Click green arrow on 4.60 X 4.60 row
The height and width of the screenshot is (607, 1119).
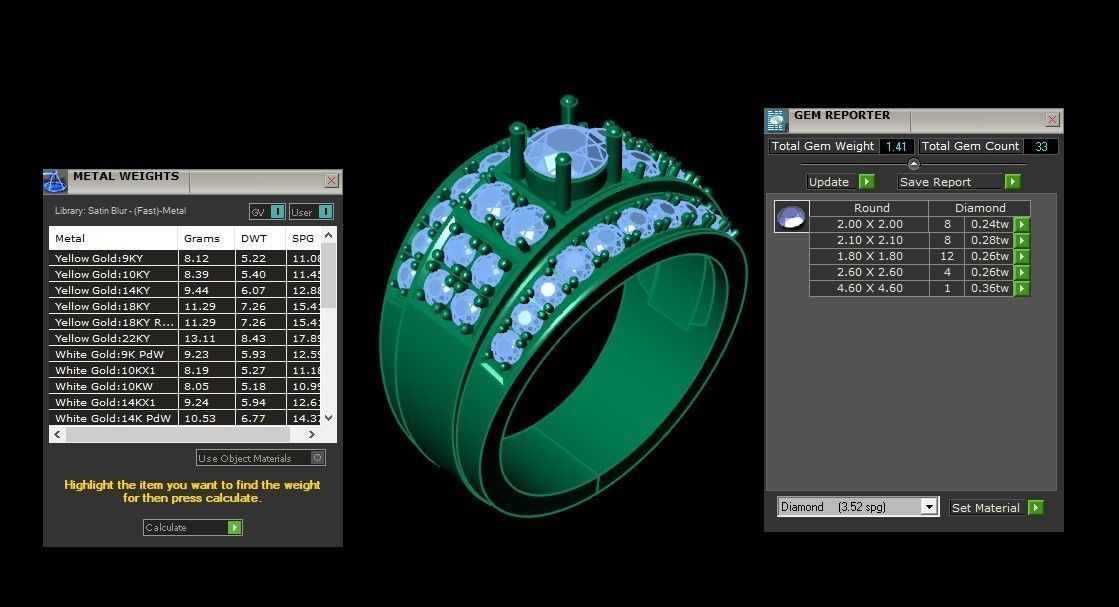[x=1022, y=288]
